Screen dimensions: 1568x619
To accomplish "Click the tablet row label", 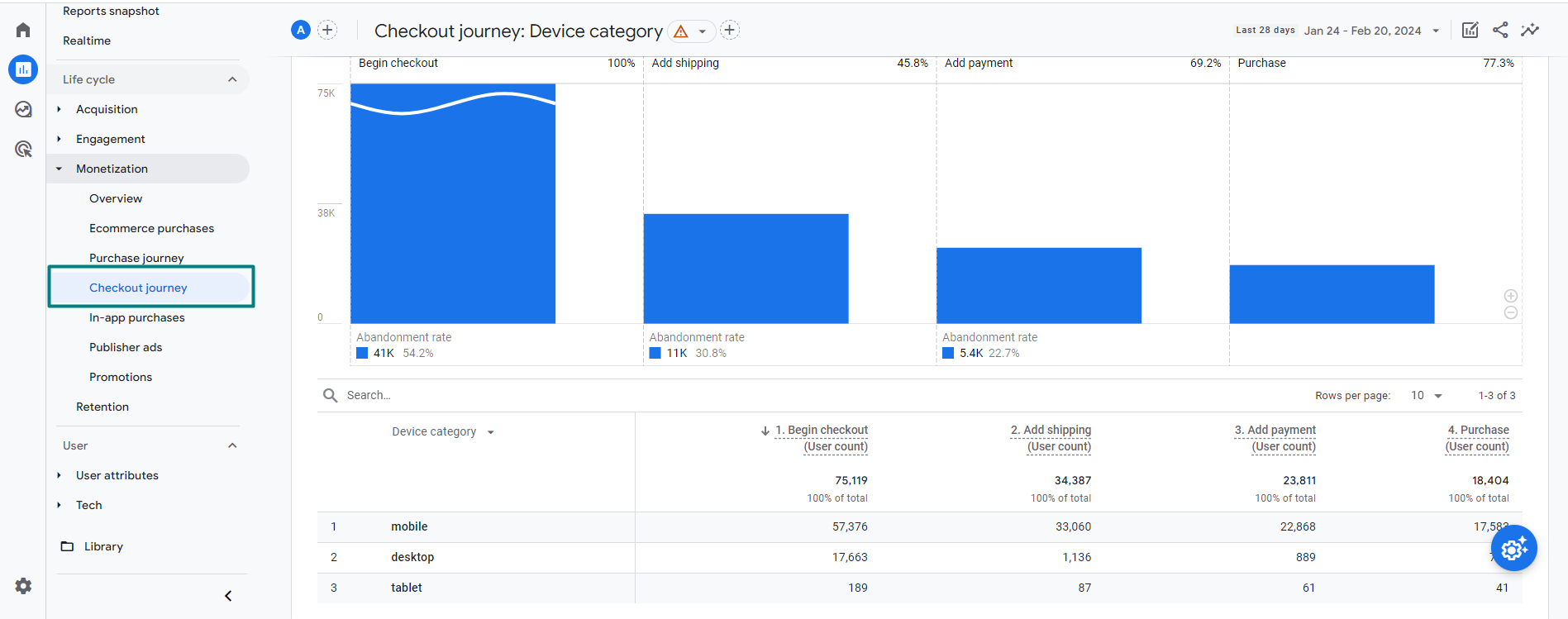I will [407, 588].
